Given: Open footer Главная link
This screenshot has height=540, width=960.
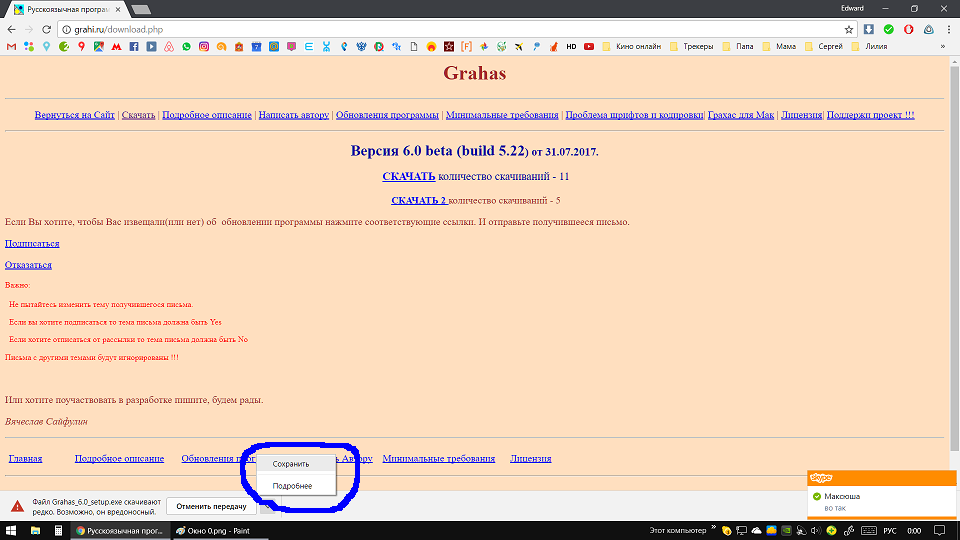Looking at the screenshot, I should tap(25, 459).
